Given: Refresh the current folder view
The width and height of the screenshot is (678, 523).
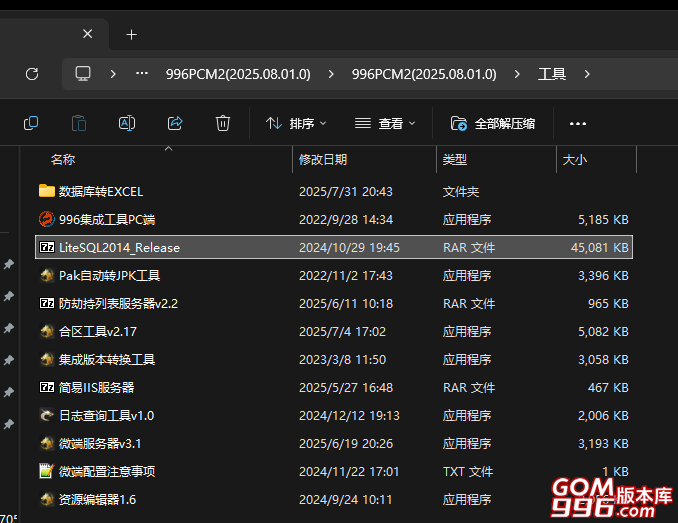Looking at the screenshot, I should click(x=32, y=74).
